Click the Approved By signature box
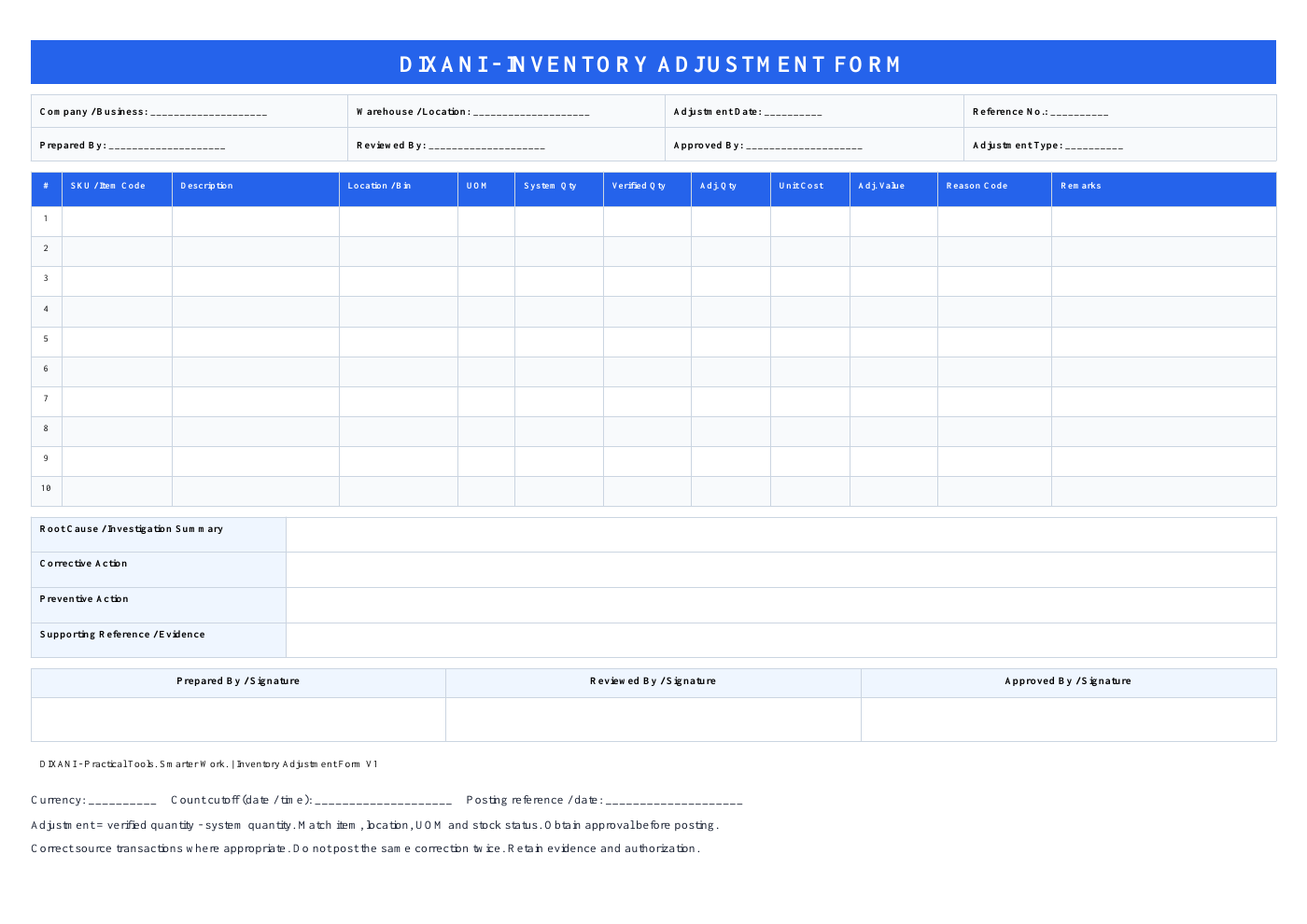The height and width of the screenshot is (924, 1307). coord(1069,720)
